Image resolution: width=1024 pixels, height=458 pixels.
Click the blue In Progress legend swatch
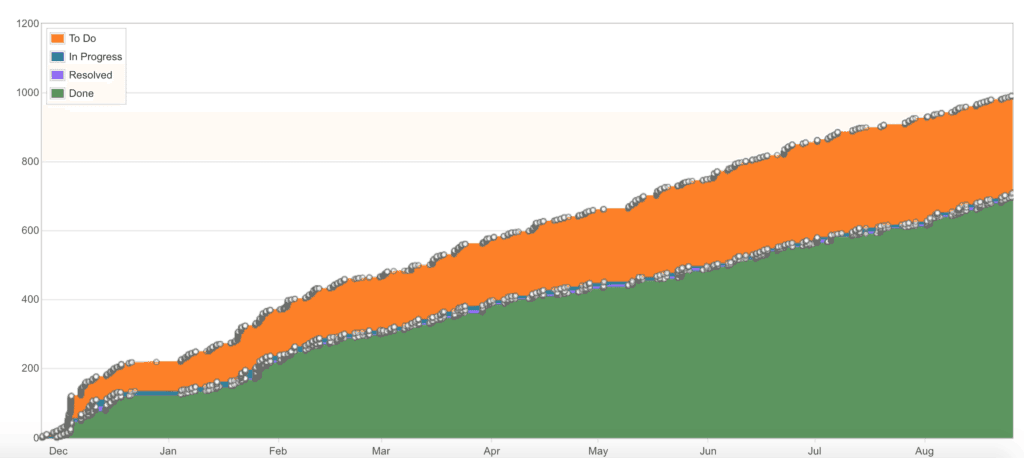tap(57, 57)
